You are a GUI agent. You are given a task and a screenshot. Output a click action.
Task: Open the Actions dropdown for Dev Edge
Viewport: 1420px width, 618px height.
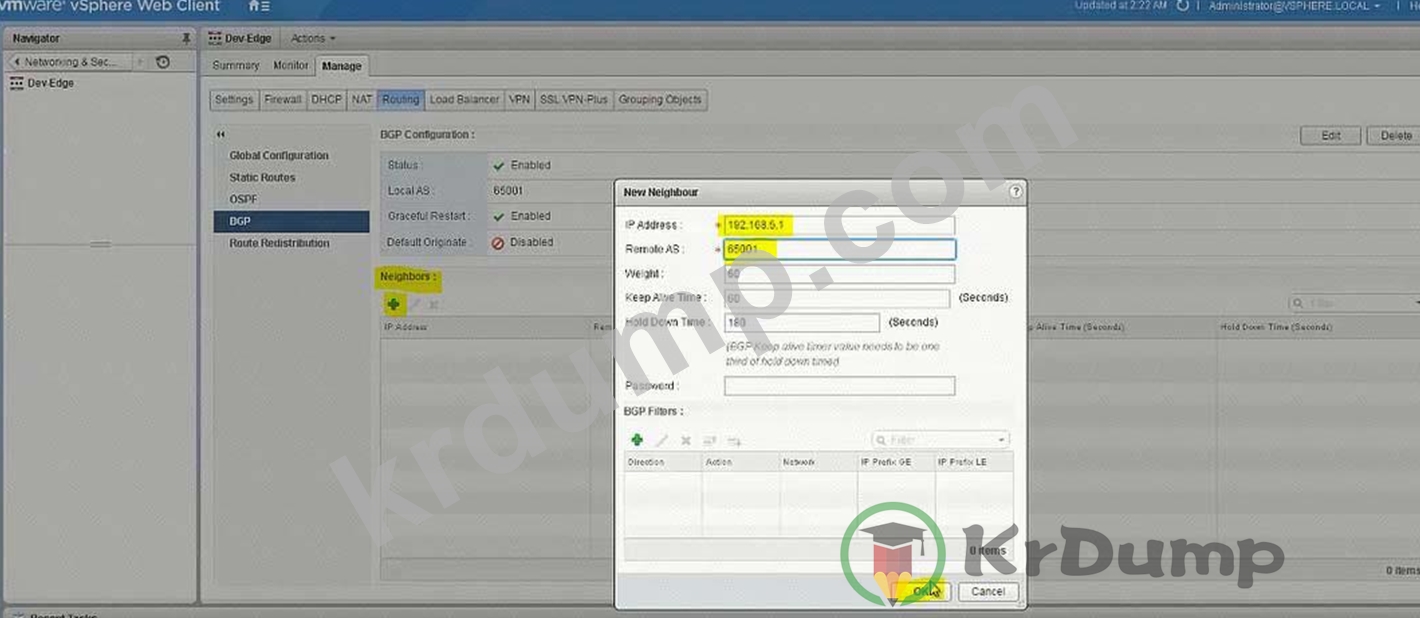pos(313,38)
